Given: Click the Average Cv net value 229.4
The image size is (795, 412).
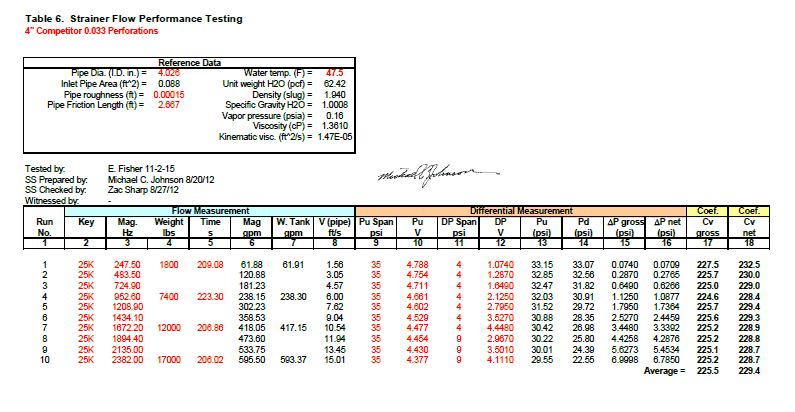Looking at the screenshot, I should [749, 371].
